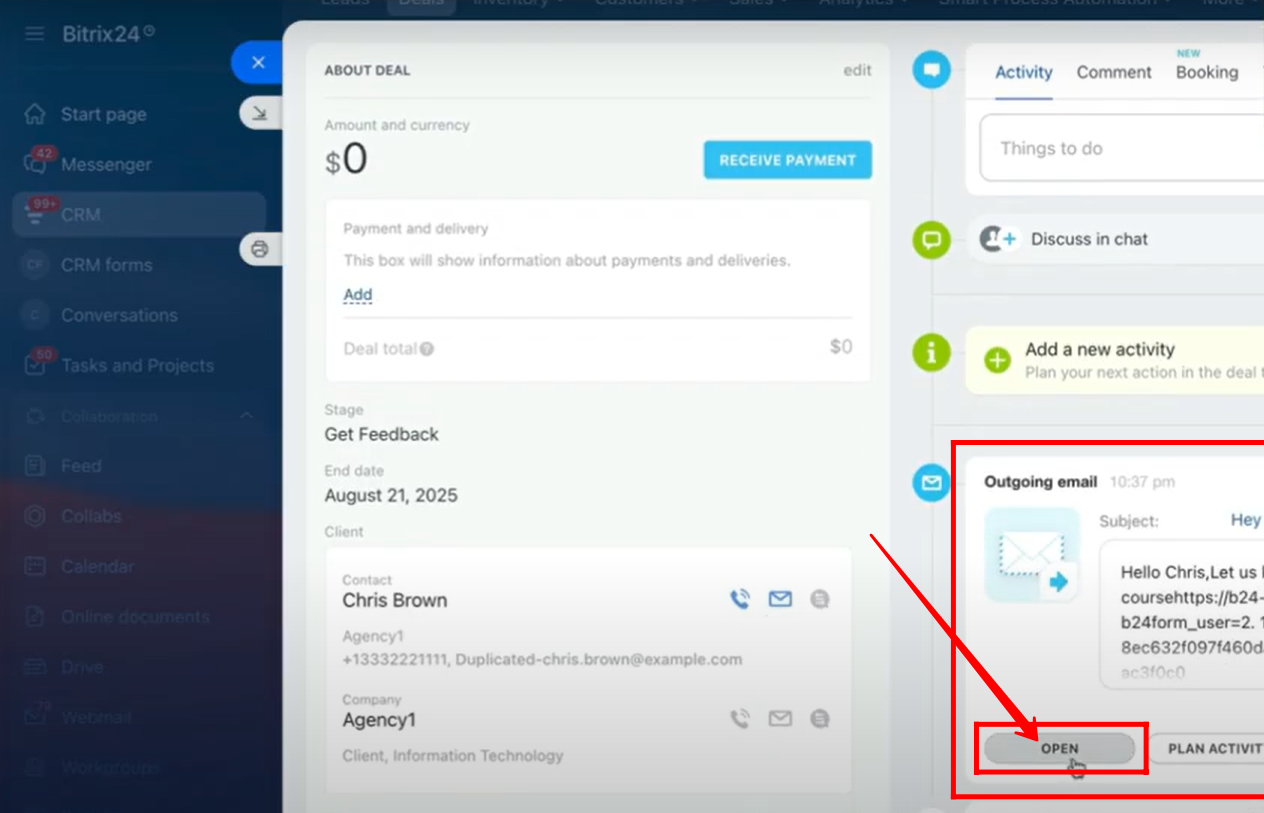Screen dimensions: 1264x813
Task: Click the help icon beside Deal total
Action: (427, 349)
